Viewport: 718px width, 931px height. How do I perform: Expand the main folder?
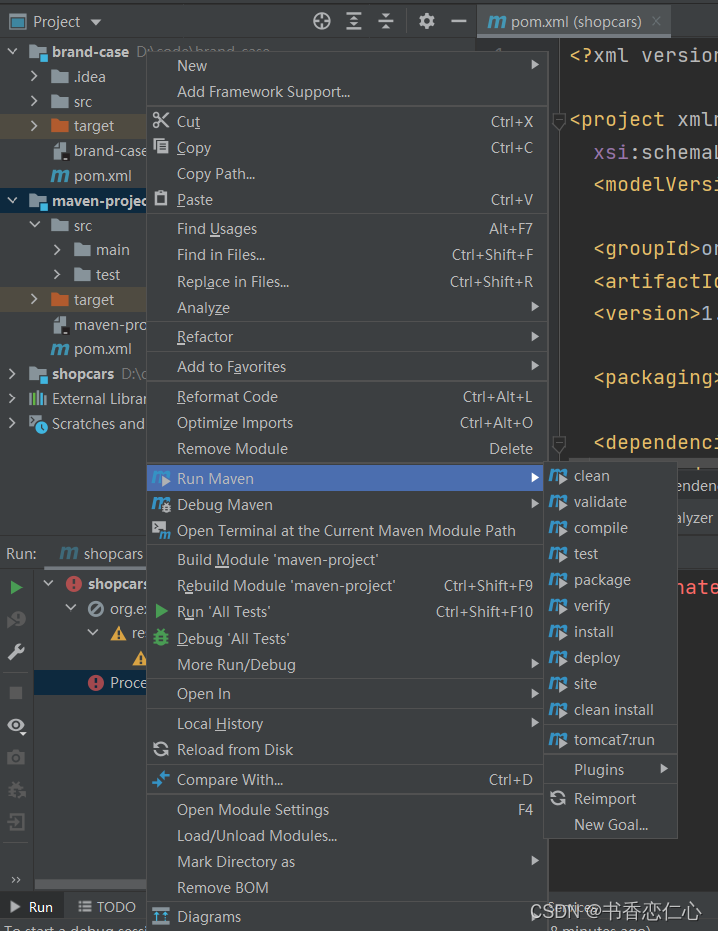pos(57,250)
